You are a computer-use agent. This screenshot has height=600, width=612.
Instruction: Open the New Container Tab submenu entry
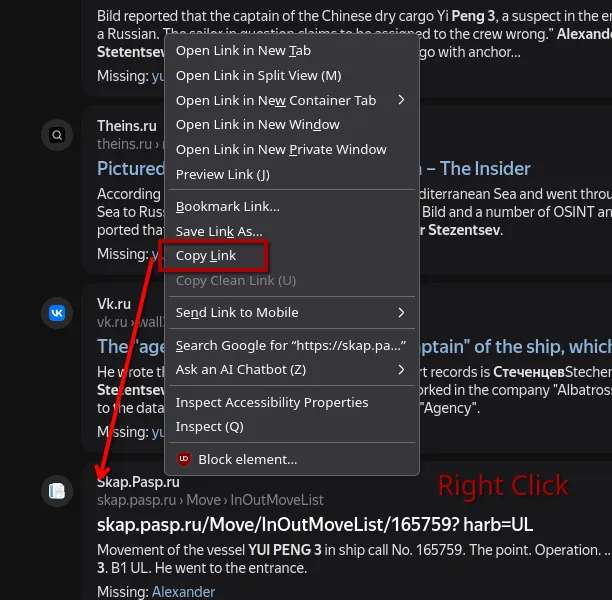292,101
